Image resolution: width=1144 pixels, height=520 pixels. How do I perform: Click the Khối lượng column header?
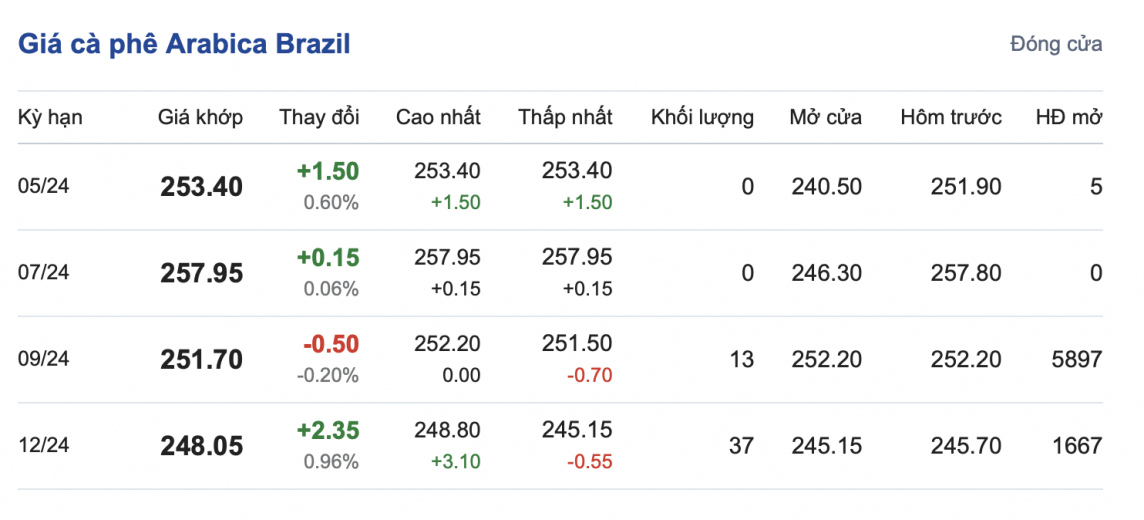pyautogui.click(x=702, y=117)
